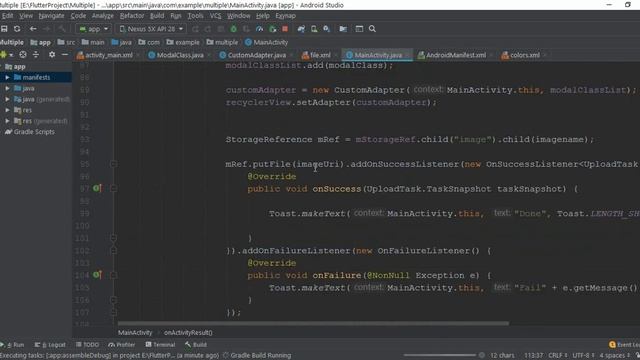Click the Attach Debugger to process icon
This screenshot has width=640, height=360.
coord(272,29)
